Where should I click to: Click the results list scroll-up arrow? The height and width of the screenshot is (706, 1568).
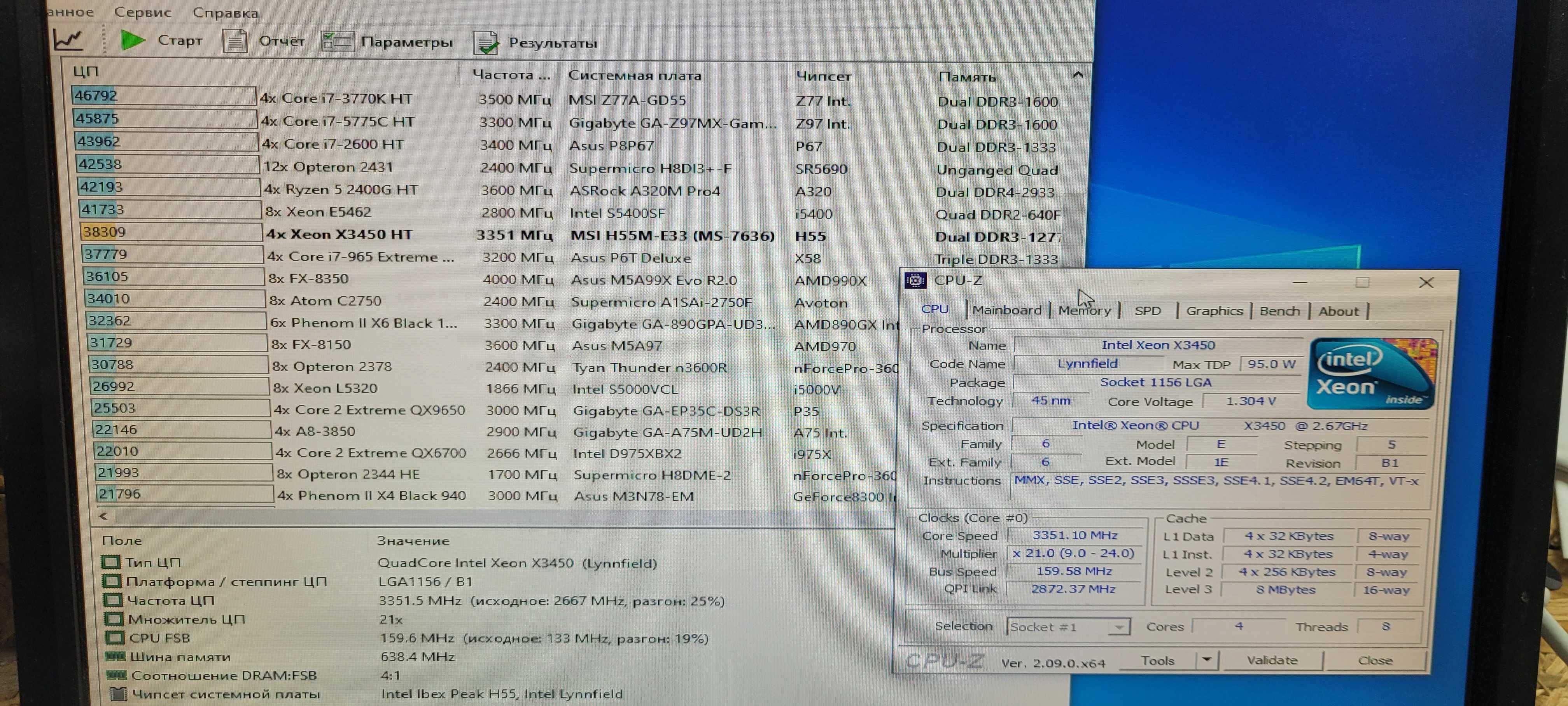pos(1077,75)
